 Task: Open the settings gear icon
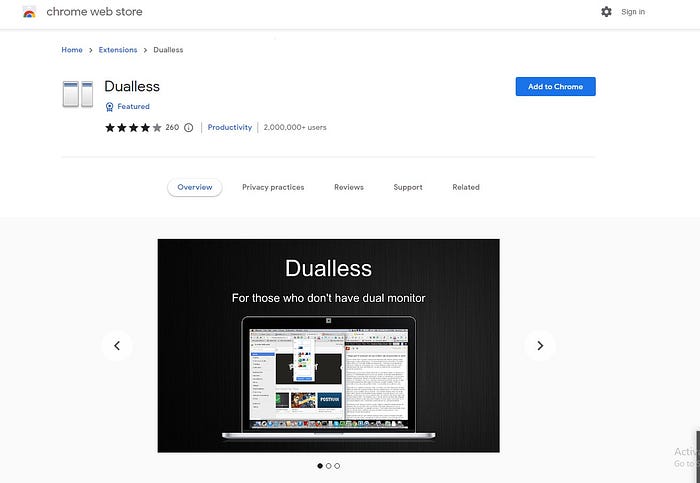[606, 12]
